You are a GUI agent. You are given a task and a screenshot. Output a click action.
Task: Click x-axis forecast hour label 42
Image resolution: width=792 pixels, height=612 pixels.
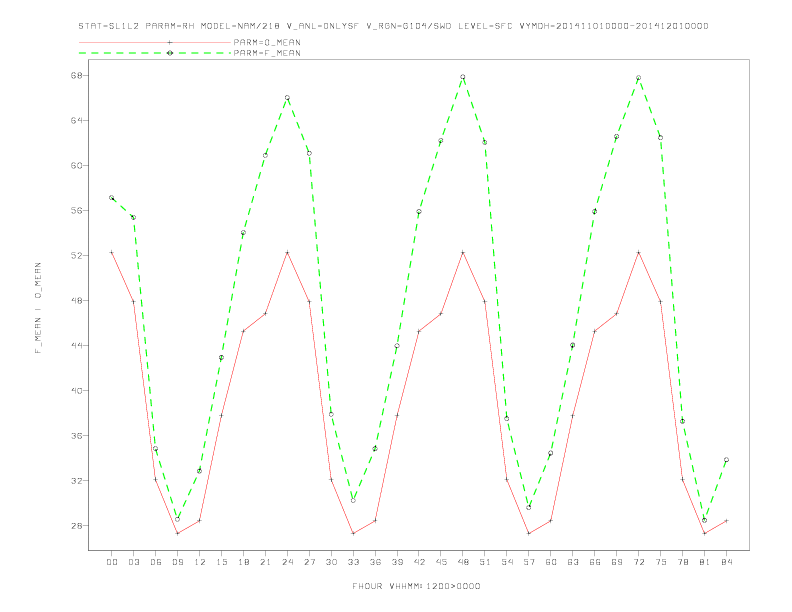[419, 562]
